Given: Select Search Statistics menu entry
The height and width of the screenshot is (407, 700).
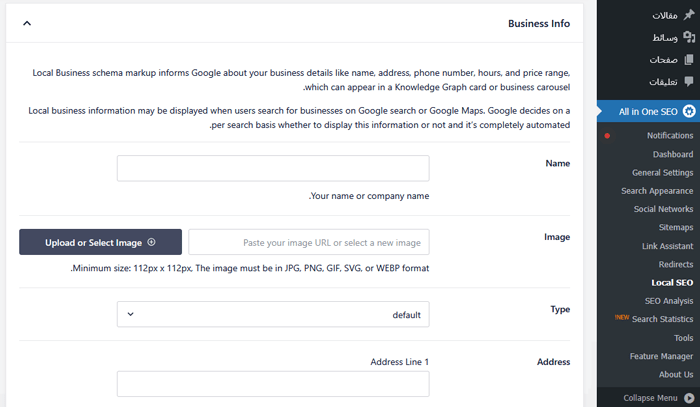Looking at the screenshot, I should (x=662, y=319).
